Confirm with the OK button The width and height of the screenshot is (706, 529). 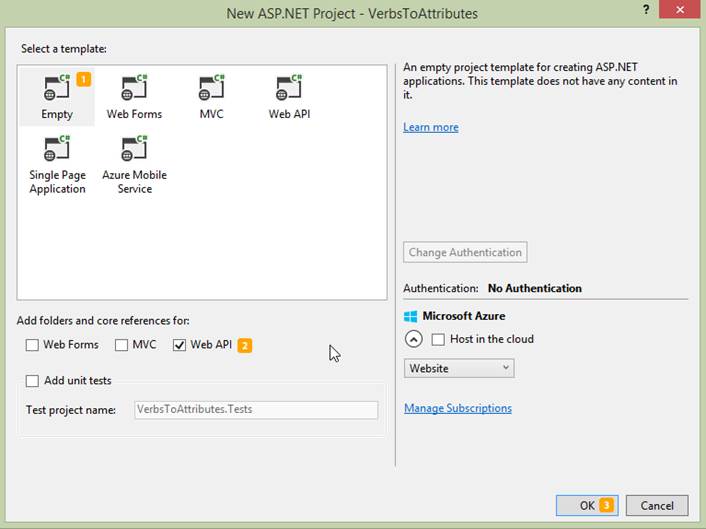click(588, 505)
